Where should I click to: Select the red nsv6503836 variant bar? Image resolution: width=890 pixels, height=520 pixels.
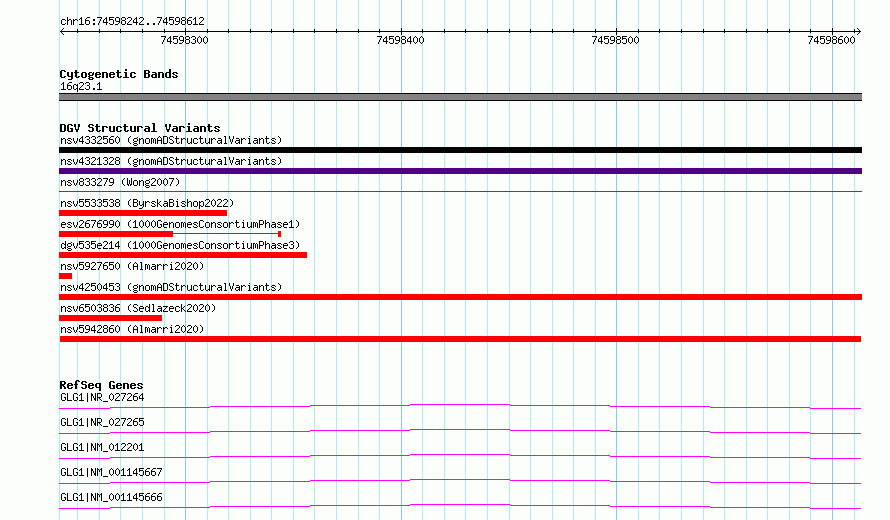[x=111, y=318]
